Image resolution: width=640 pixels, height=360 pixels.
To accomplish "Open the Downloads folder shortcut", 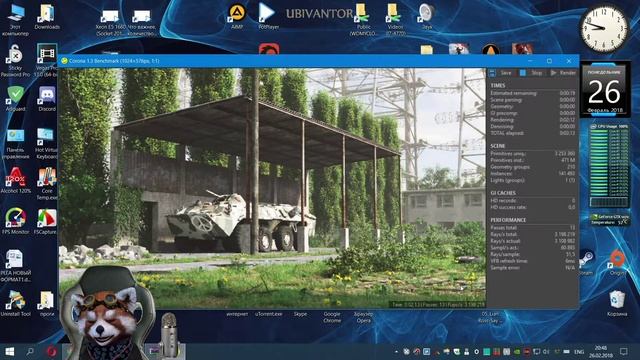I will coord(47,17).
